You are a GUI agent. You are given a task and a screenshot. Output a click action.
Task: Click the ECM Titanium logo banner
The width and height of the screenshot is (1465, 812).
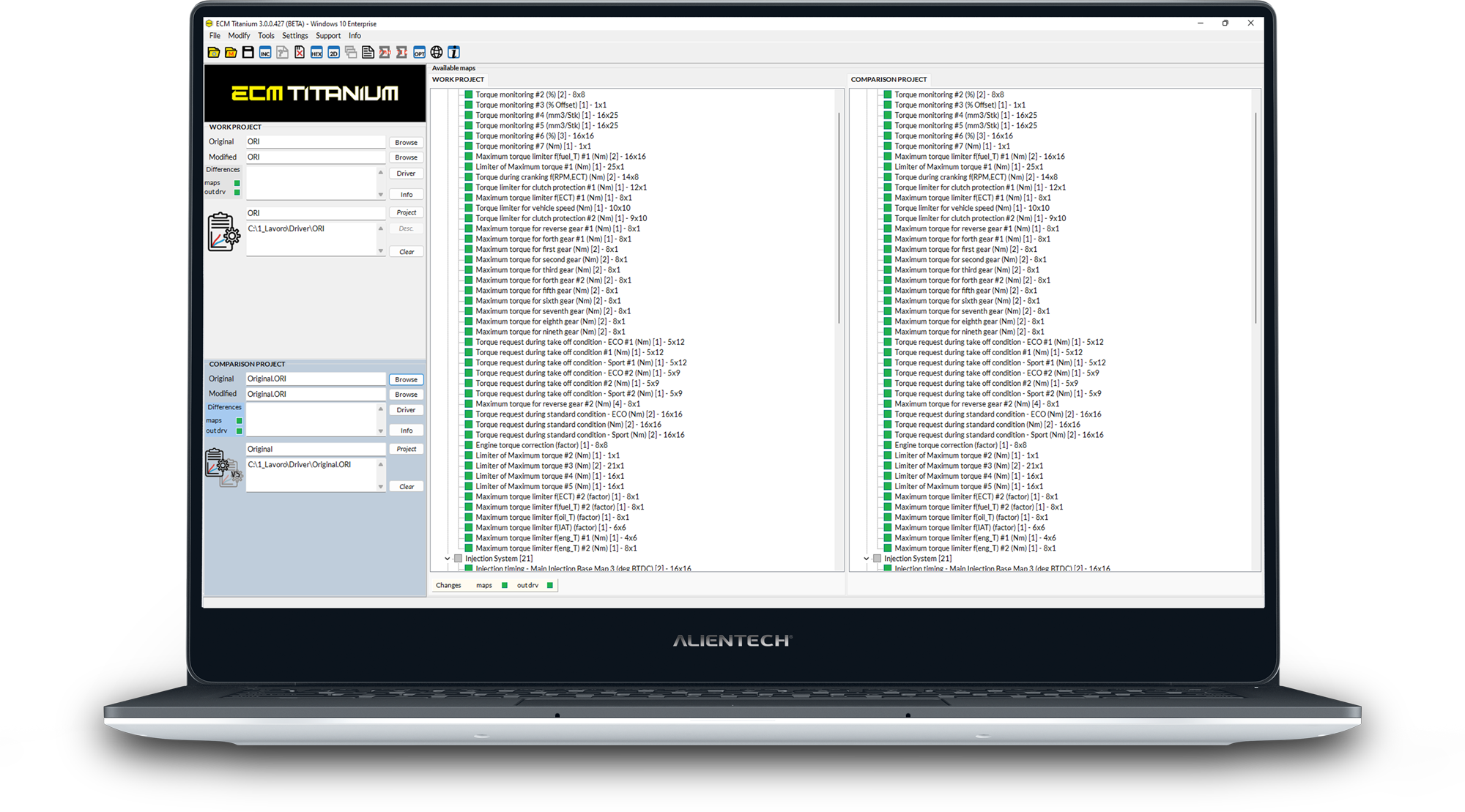(315, 93)
